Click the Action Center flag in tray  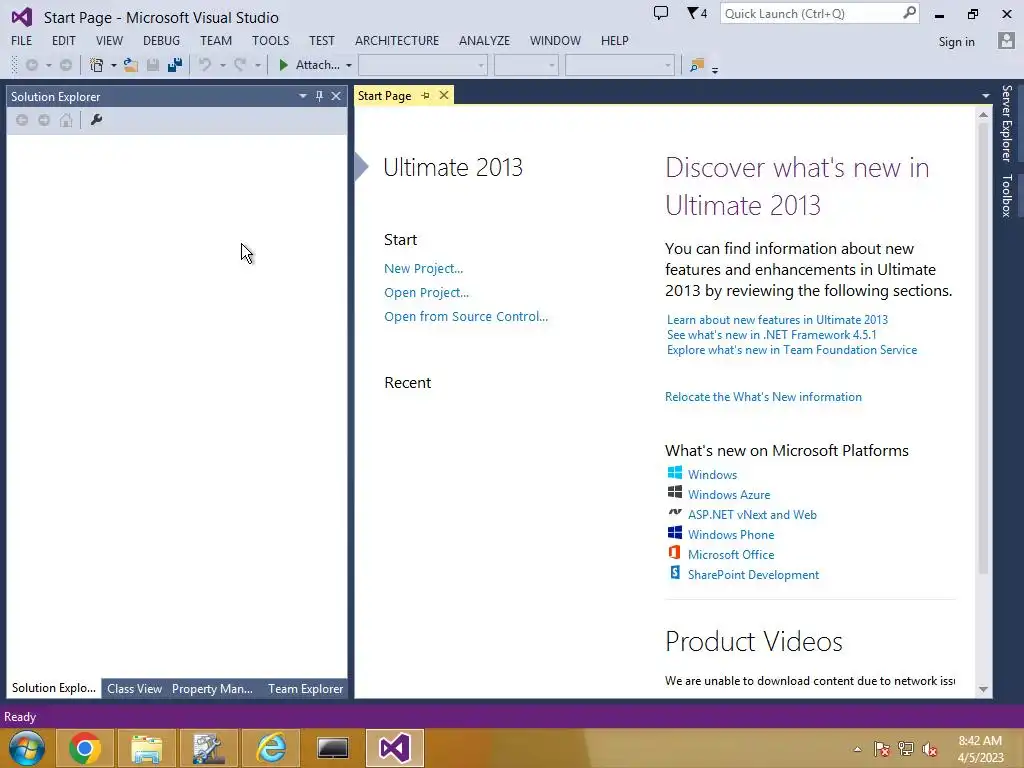click(882, 749)
